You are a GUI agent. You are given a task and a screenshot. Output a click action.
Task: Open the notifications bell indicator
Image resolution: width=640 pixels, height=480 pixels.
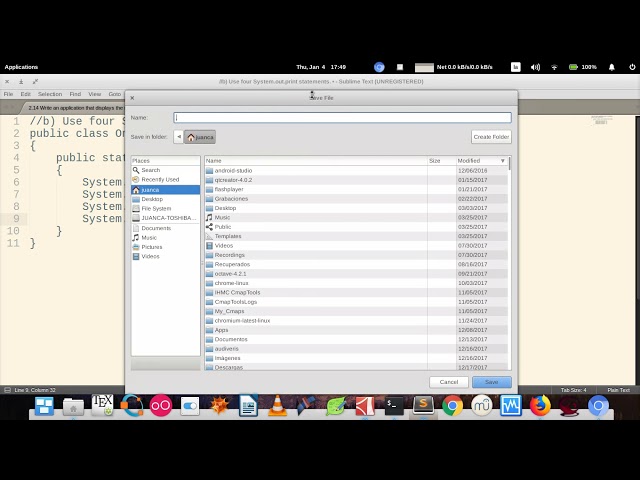611,67
